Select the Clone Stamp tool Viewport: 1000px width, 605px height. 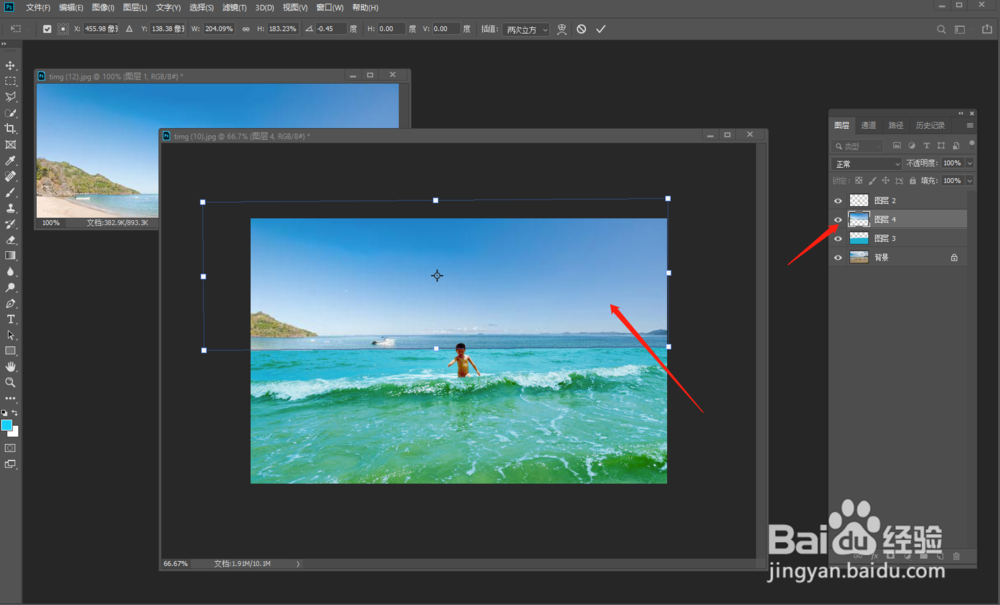(10, 208)
